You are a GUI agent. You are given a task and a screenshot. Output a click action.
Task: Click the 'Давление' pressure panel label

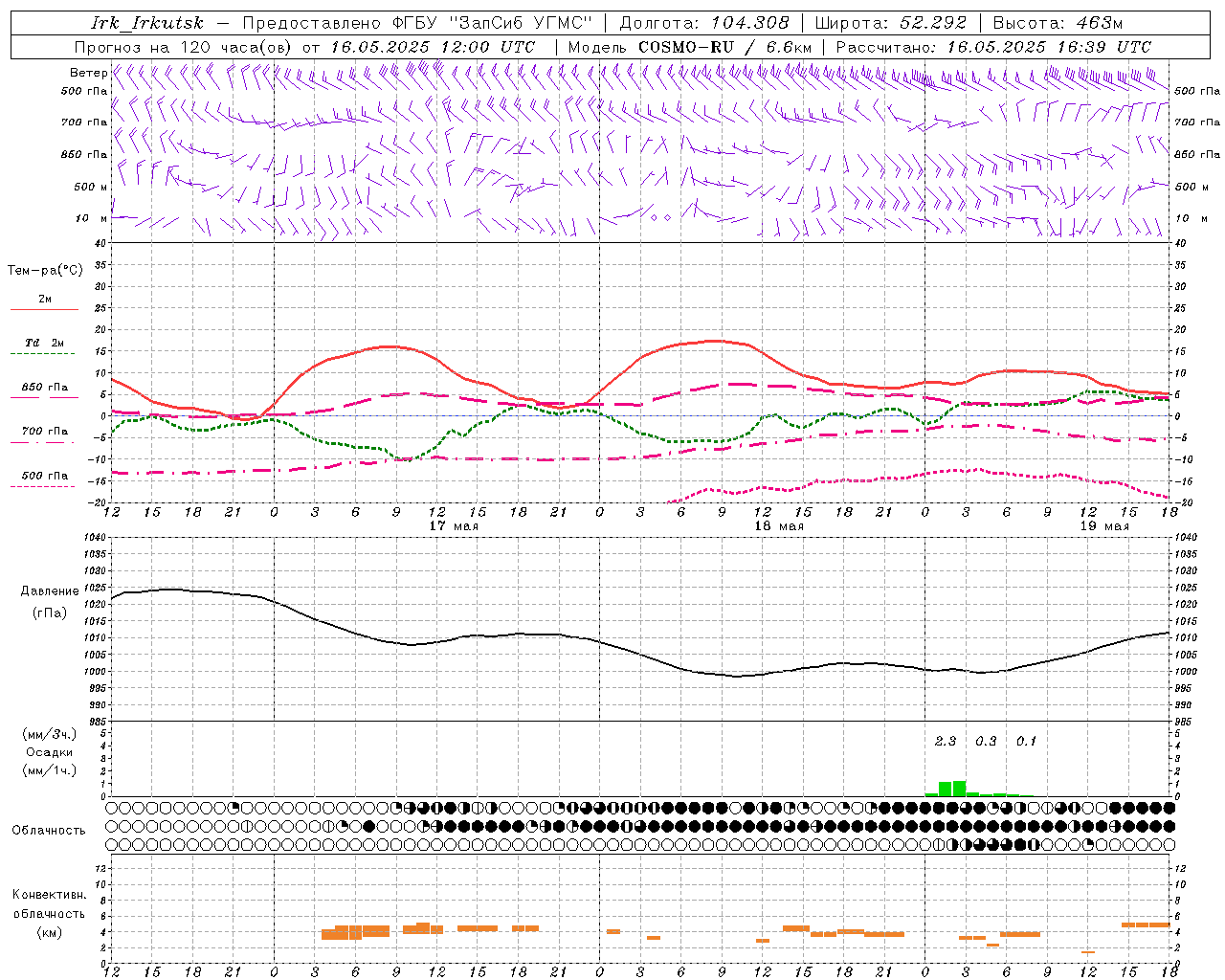click(50, 591)
